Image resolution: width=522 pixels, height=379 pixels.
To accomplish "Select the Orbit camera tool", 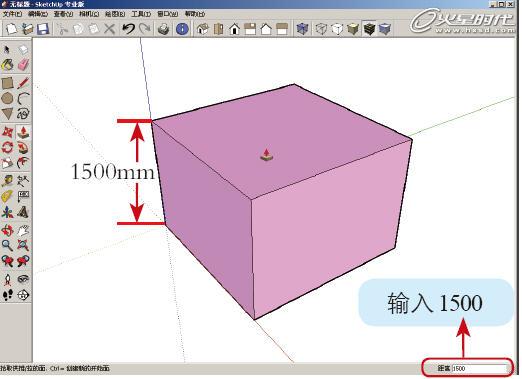I will 7,230.
